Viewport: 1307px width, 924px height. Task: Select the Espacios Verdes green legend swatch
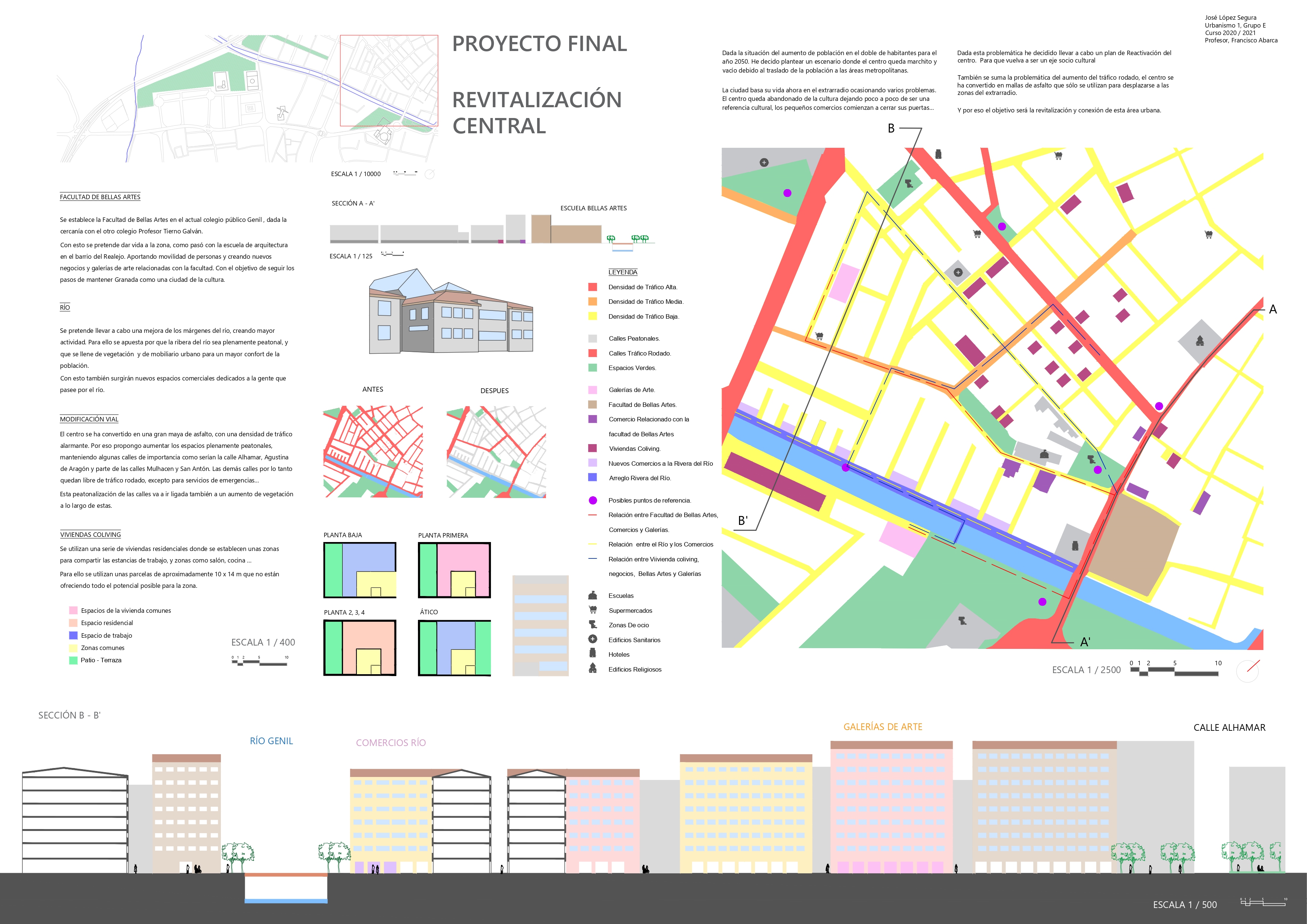pos(593,367)
